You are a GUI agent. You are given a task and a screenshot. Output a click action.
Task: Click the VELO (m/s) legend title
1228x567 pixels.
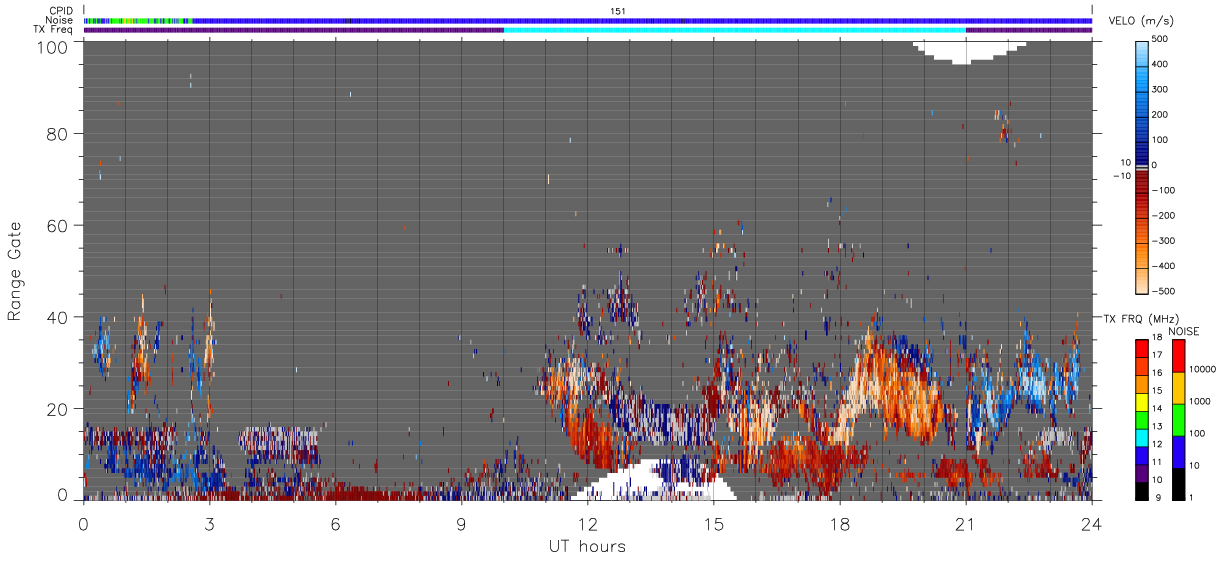click(1142, 21)
